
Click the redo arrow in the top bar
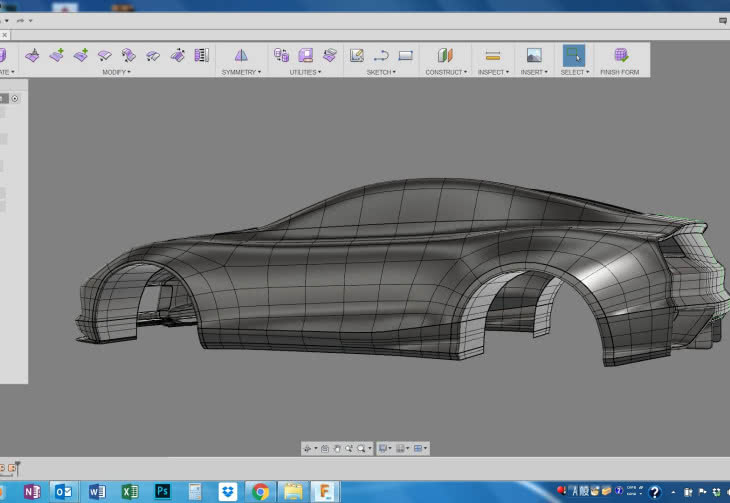tap(20, 20)
